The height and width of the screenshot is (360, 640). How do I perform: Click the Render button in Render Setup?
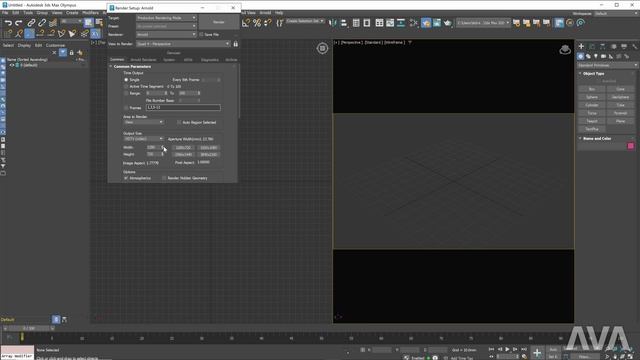(219, 22)
